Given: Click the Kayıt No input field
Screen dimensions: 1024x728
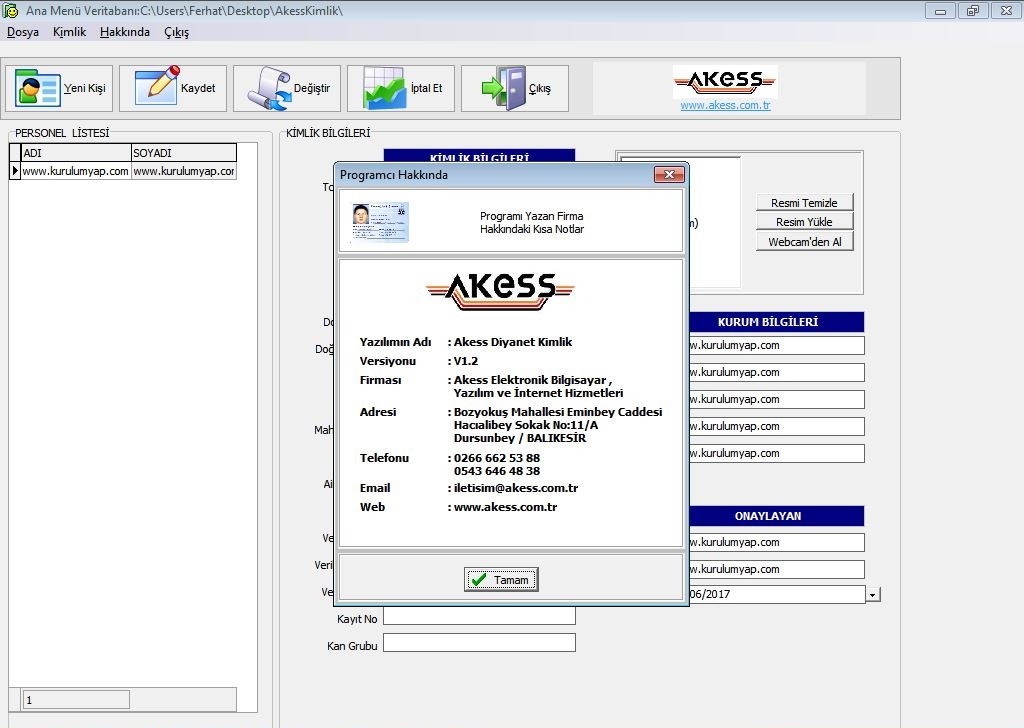Looking at the screenshot, I should (x=479, y=616).
